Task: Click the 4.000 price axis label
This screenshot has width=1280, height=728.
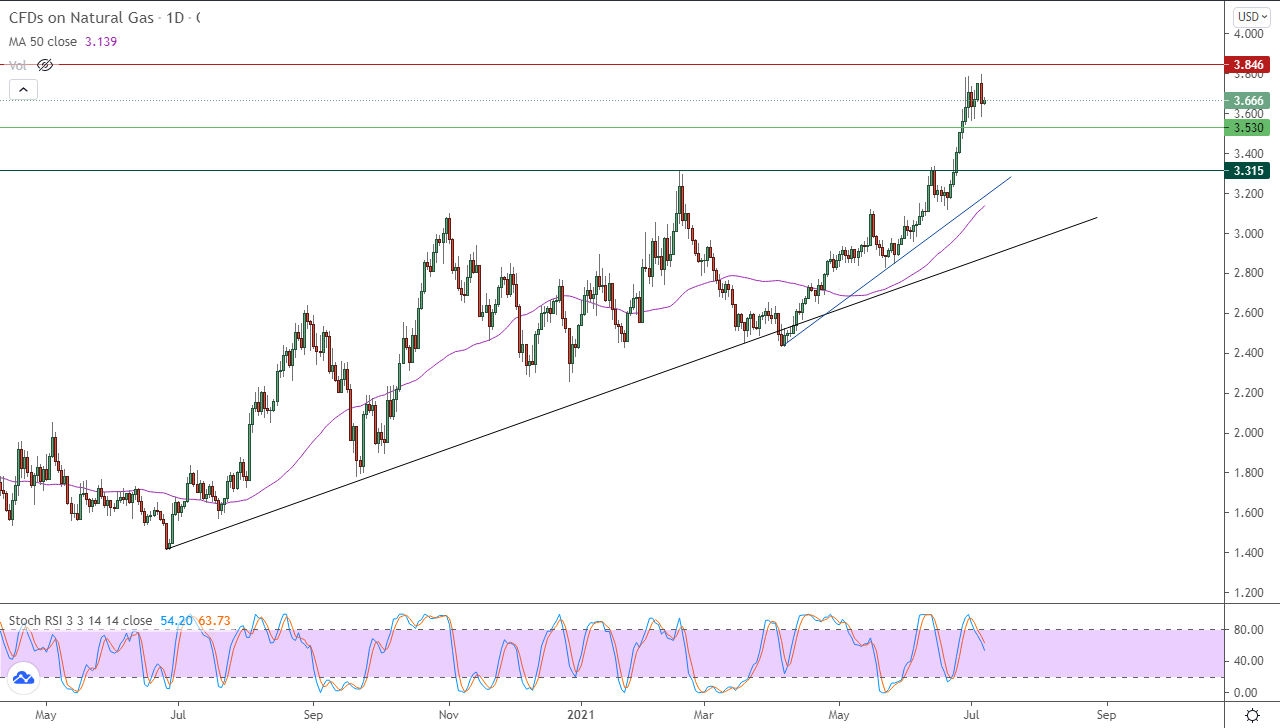Action: [x=1248, y=34]
